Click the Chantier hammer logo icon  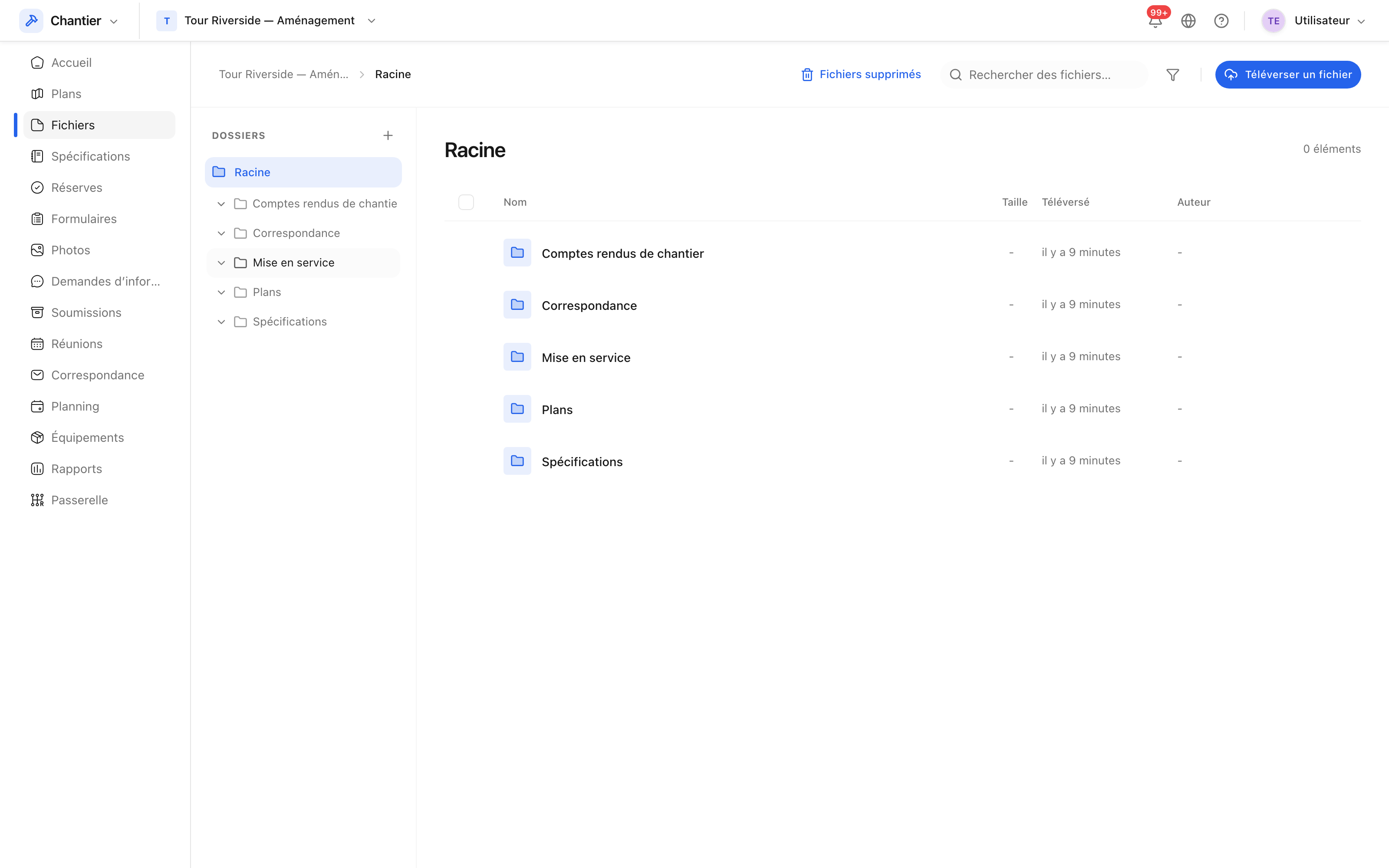click(31, 21)
